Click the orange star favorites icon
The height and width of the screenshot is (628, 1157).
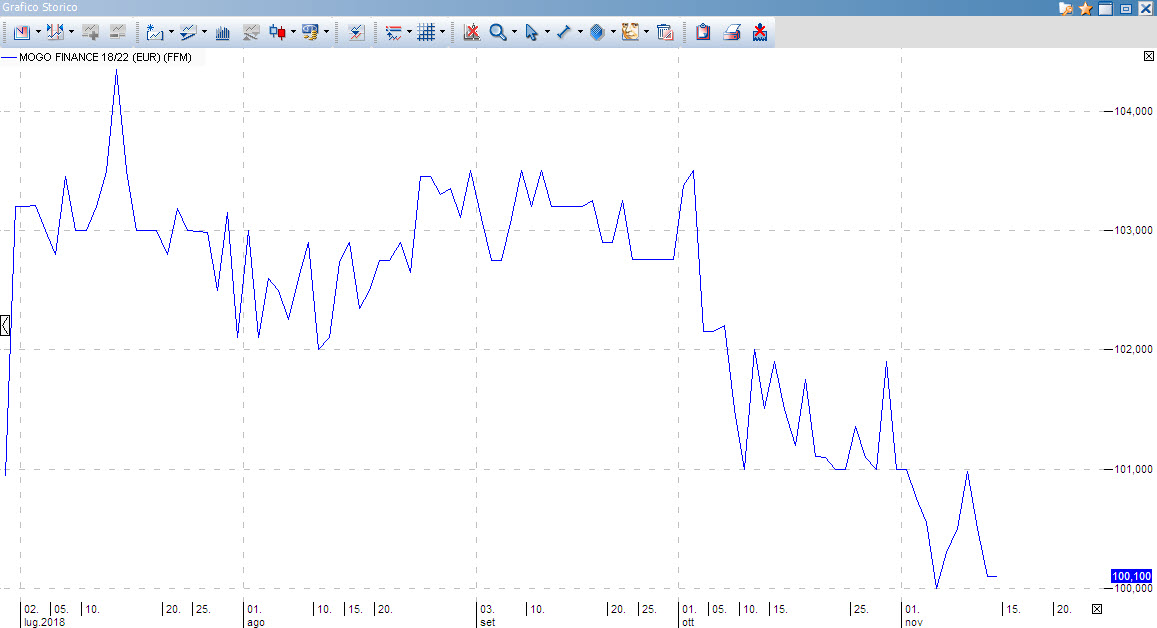1085,8
